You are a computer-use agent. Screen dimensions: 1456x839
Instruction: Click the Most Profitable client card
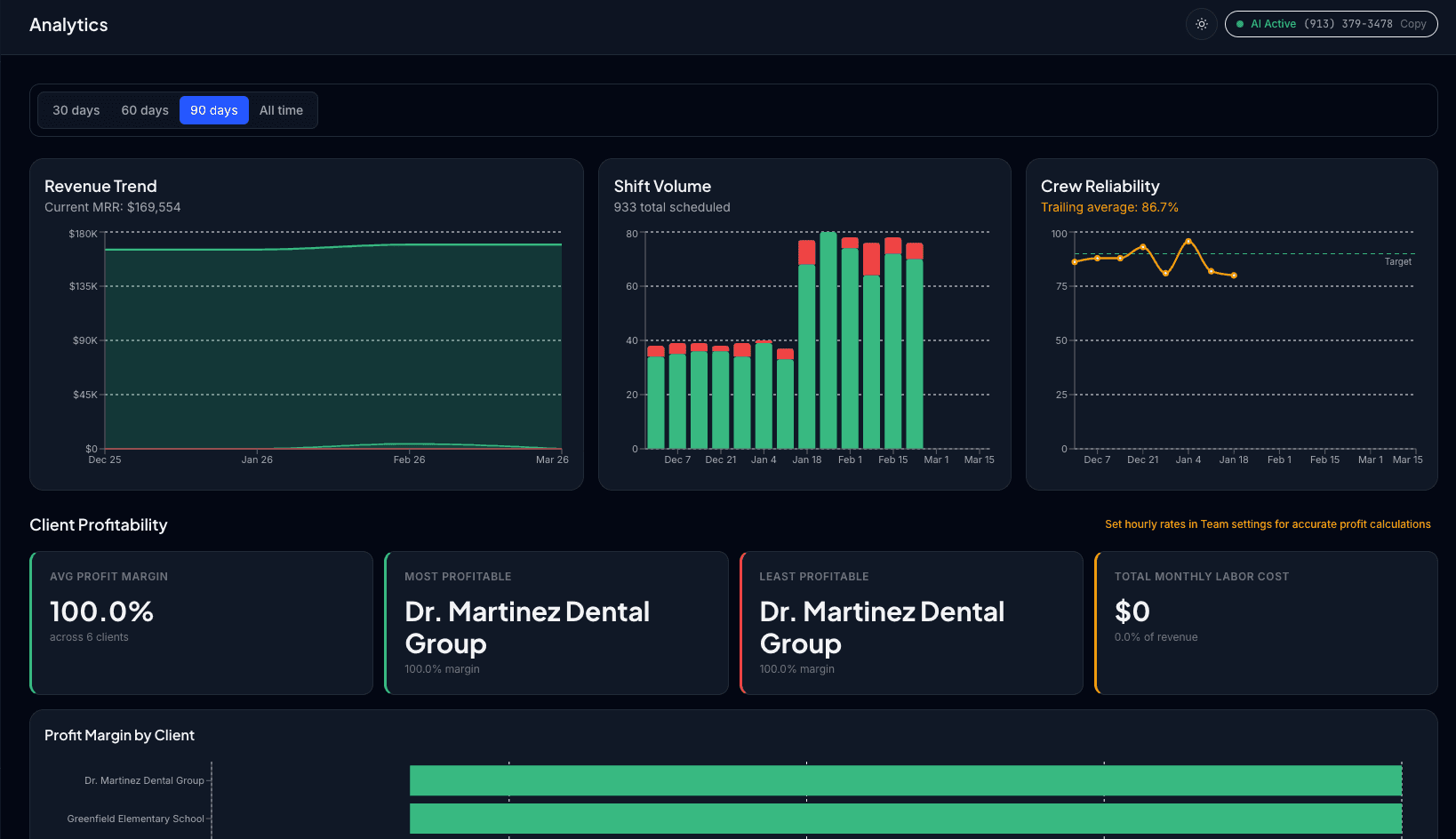pos(556,622)
